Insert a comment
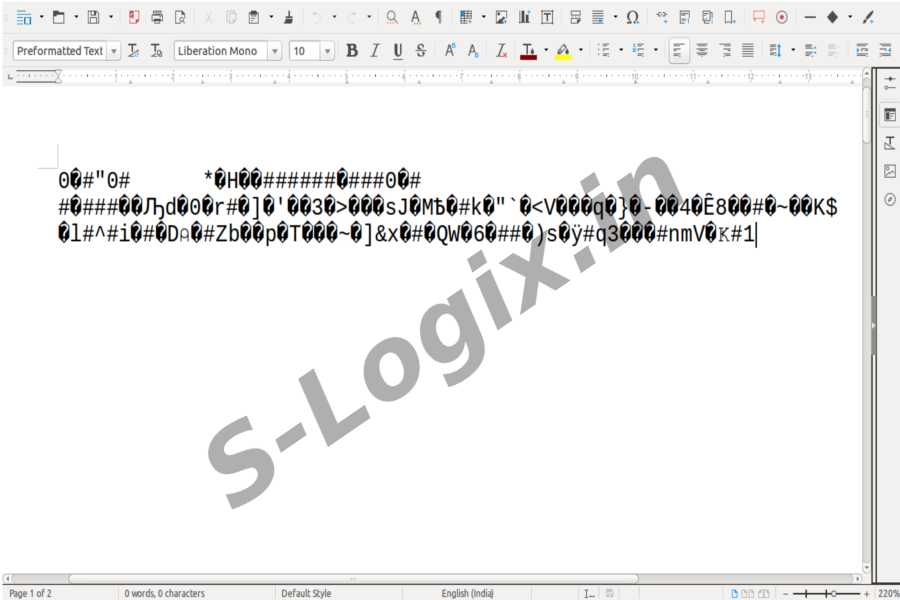The width and height of the screenshot is (900, 600). [x=759, y=17]
